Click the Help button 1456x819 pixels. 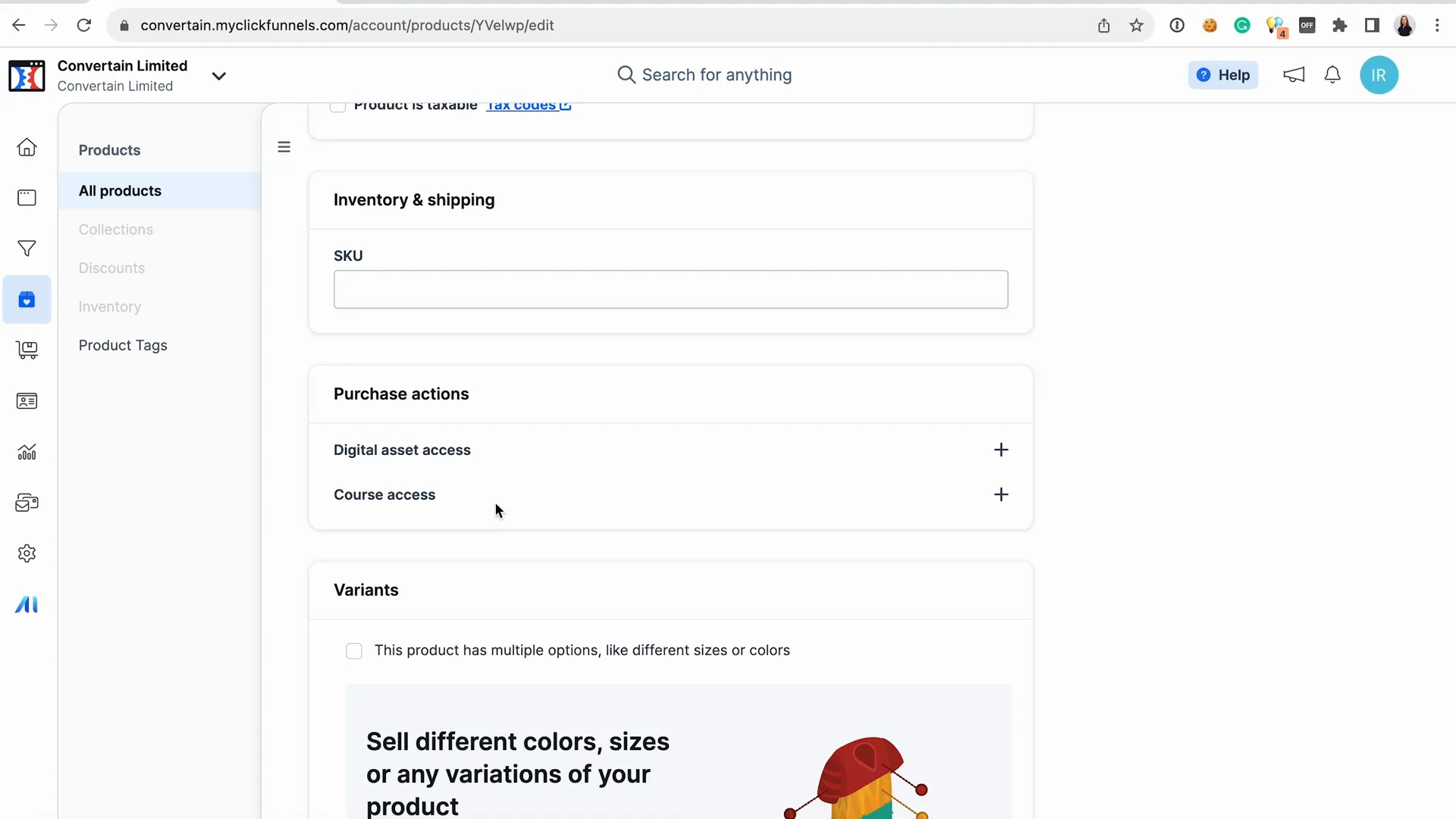coord(1223,75)
